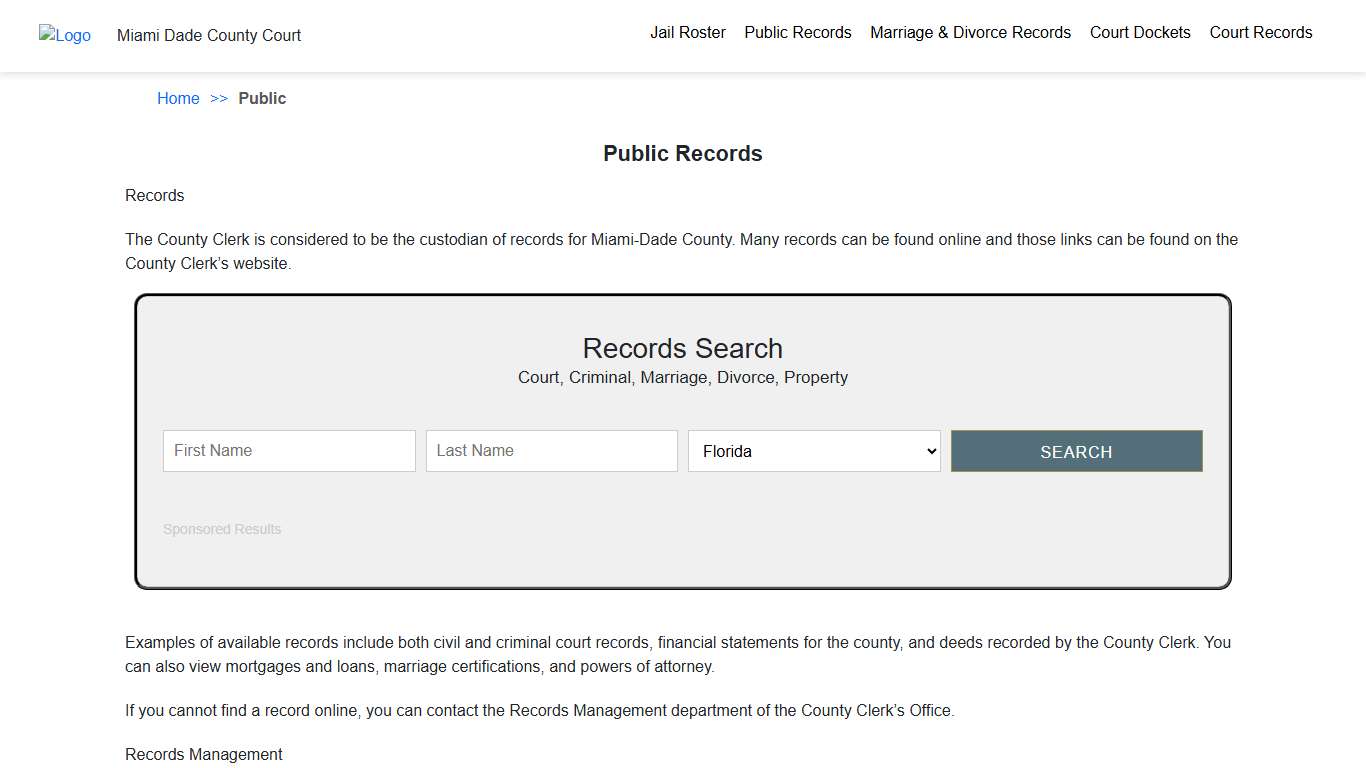Open Marriage & Divorce Records section

969,32
